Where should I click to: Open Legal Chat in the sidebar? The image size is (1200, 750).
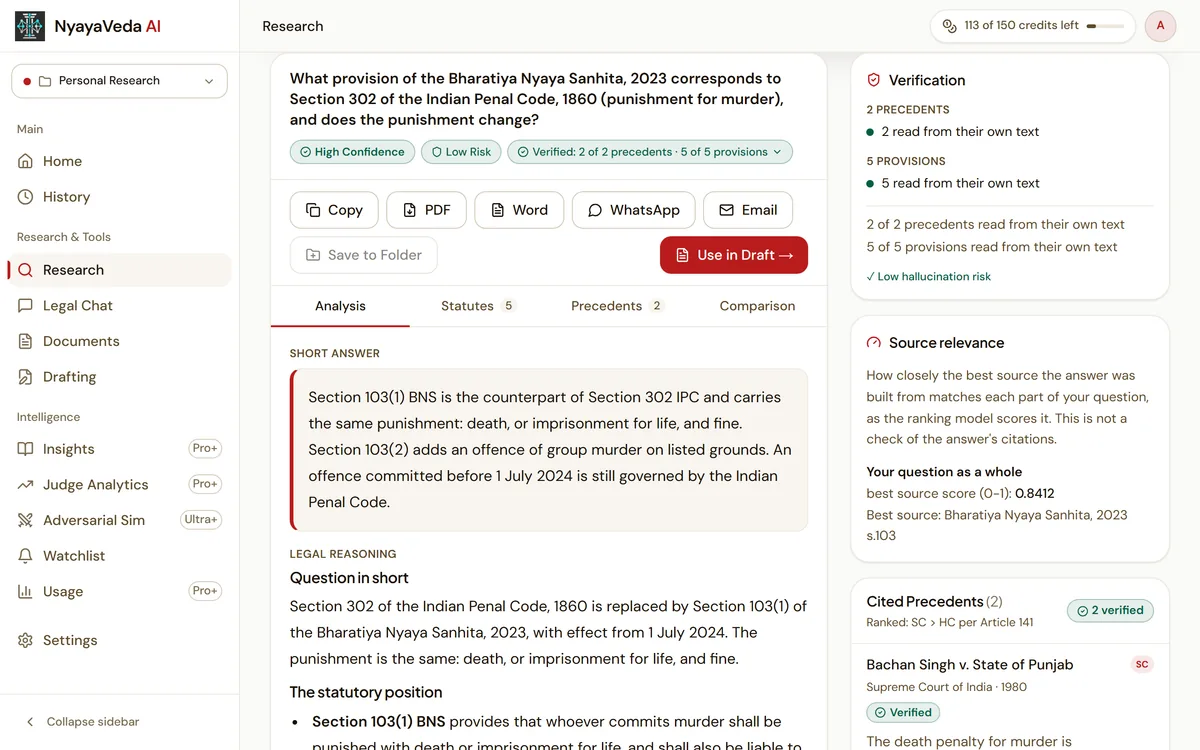click(x=119, y=306)
